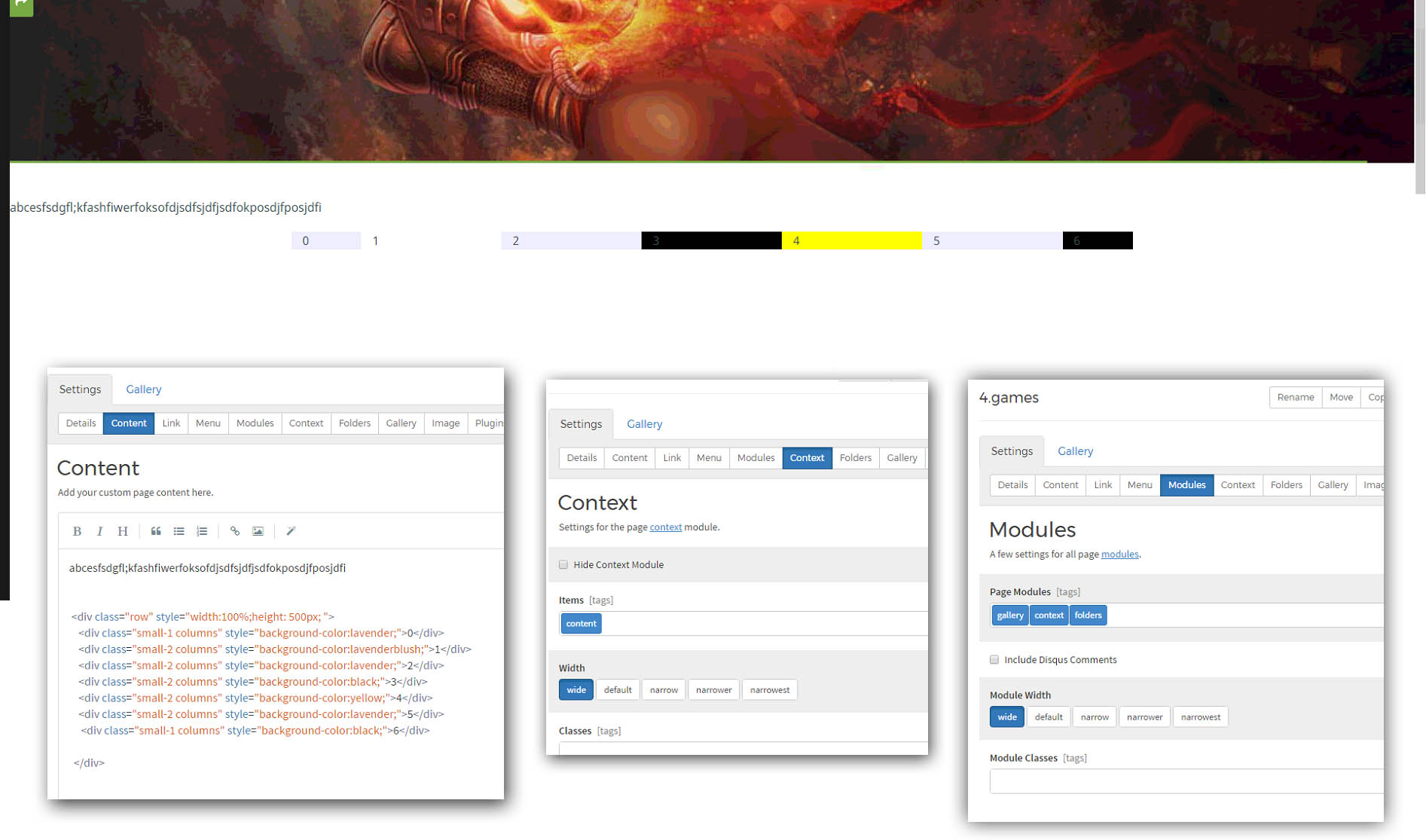
Task: Open Modules subtab in the Content panel
Action: (255, 423)
